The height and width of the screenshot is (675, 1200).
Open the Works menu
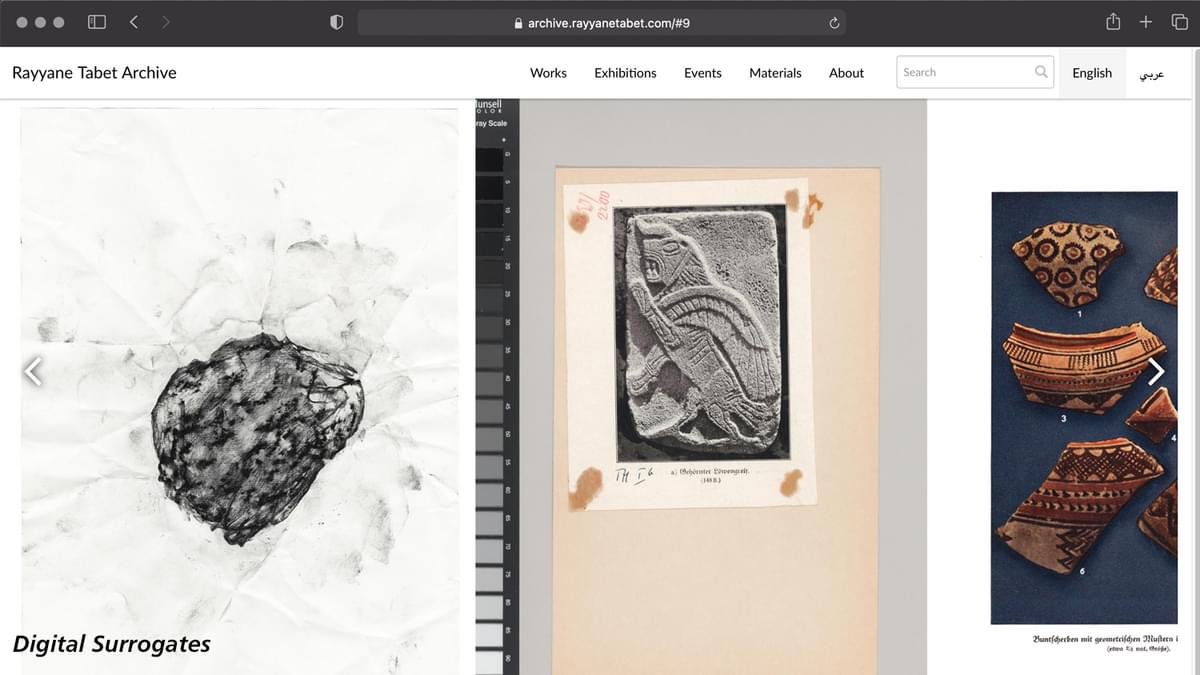pos(548,73)
